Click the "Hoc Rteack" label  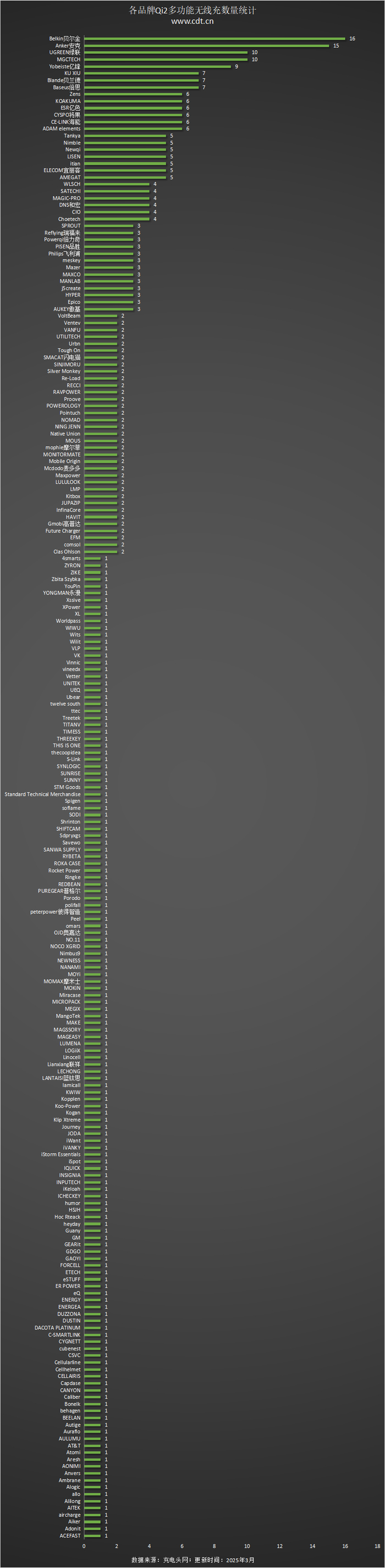(68, 1217)
